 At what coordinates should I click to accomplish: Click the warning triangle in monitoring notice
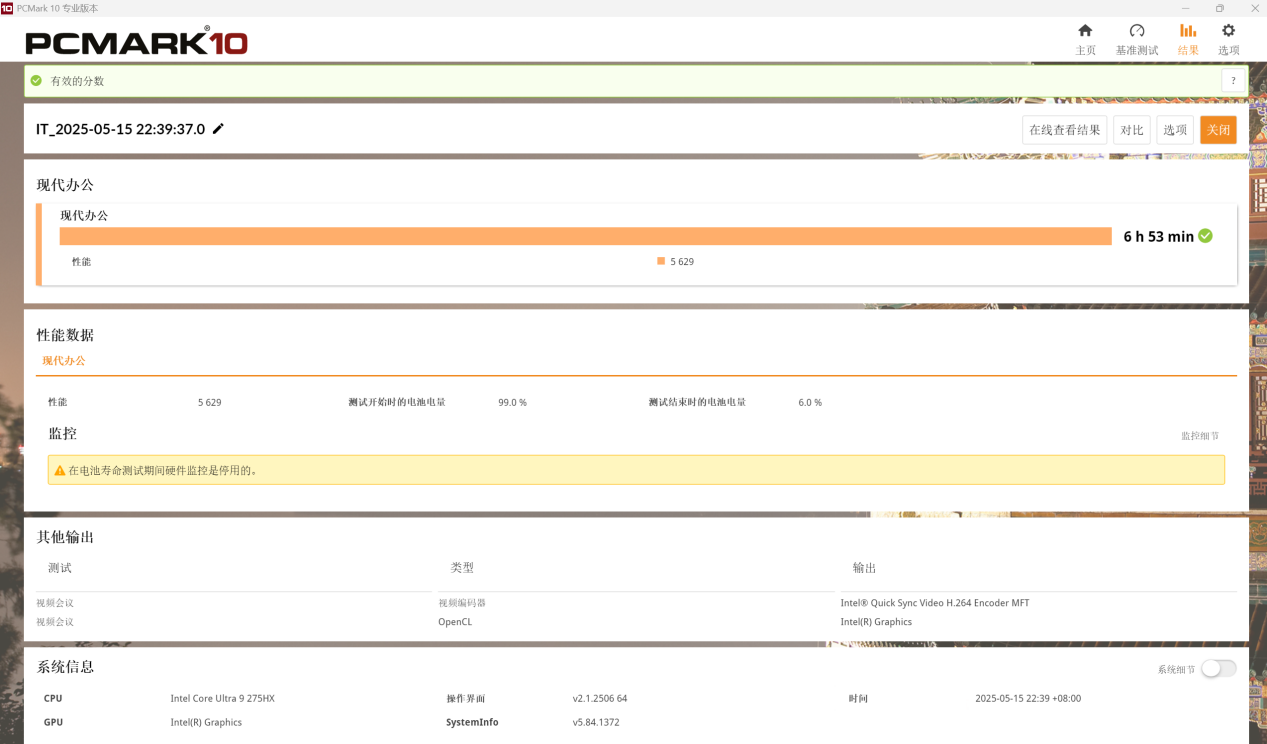[x=60, y=470]
